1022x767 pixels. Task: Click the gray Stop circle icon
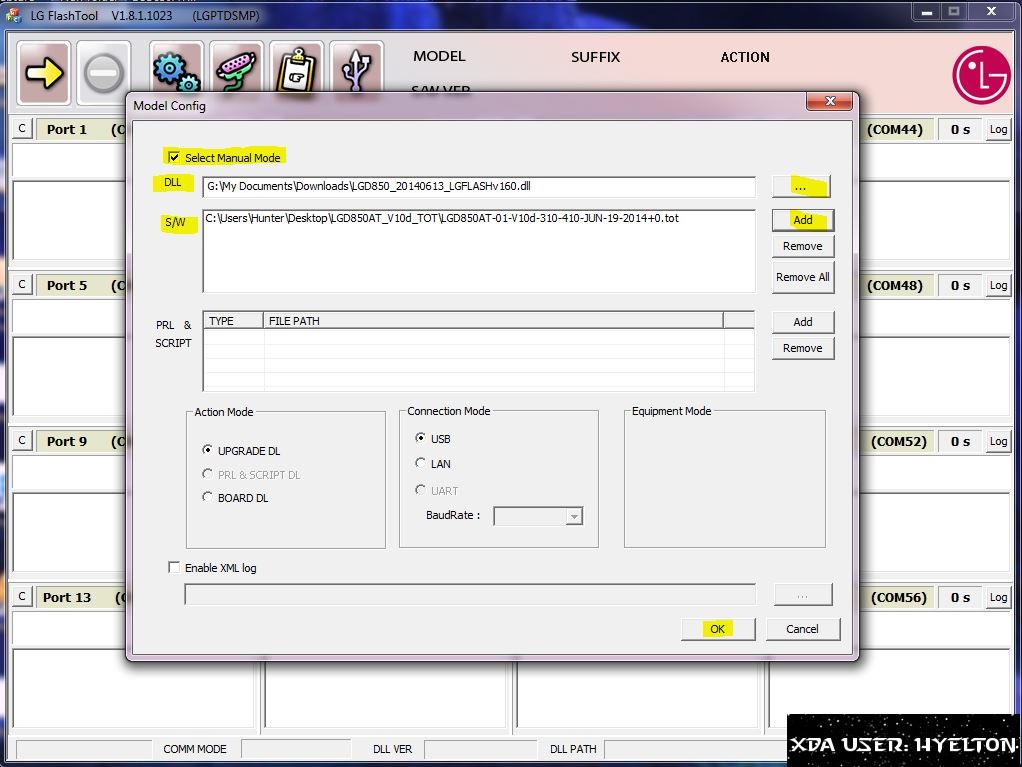pos(103,72)
